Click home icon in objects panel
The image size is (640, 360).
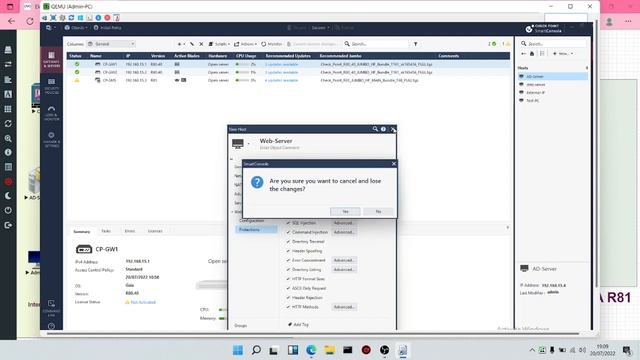(x=532, y=53)
